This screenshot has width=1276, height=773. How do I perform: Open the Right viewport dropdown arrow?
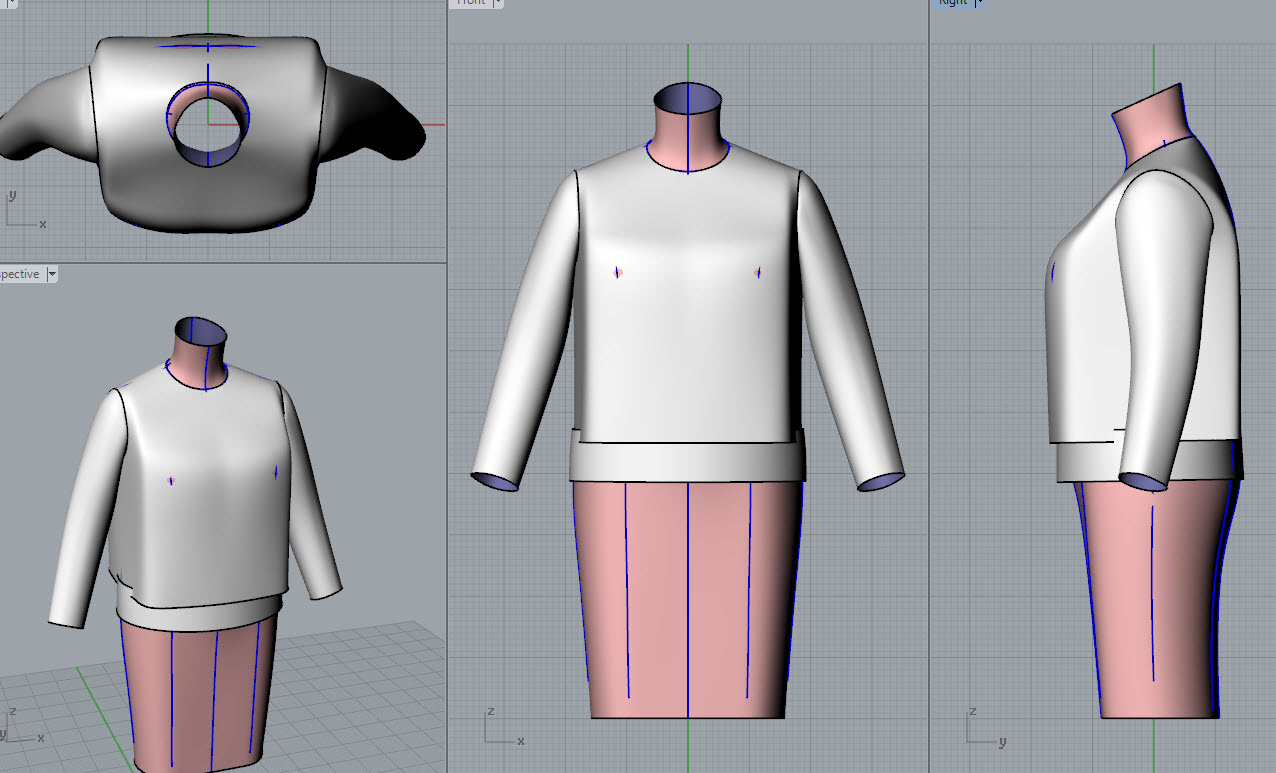[981, 3]
